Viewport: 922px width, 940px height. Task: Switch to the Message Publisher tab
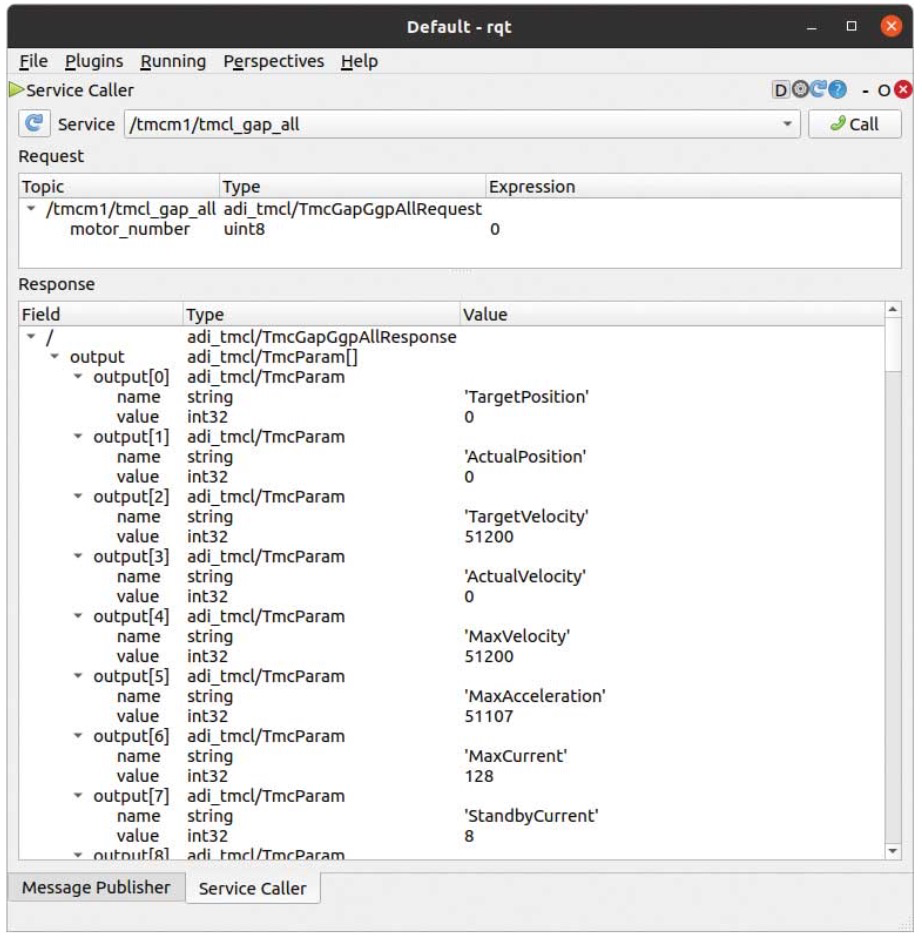coord(96,887)
